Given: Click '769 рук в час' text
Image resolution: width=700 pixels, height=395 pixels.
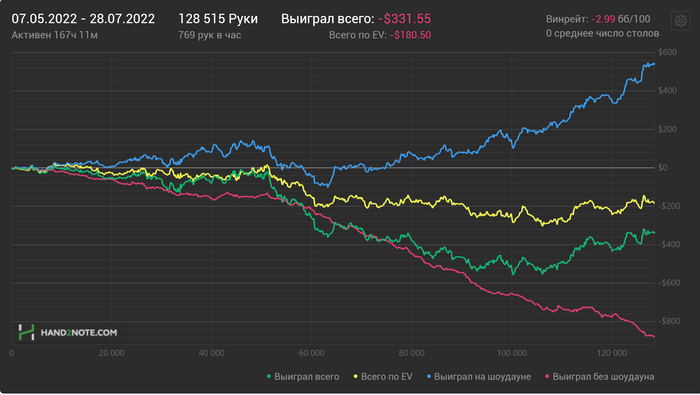Looking at the screenshot, I should (209, 35).
